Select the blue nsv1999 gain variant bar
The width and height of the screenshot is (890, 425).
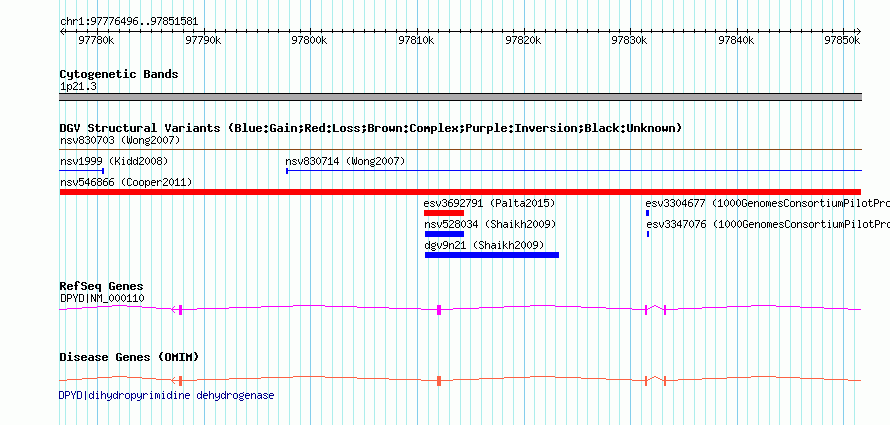(x=82, y=170)
